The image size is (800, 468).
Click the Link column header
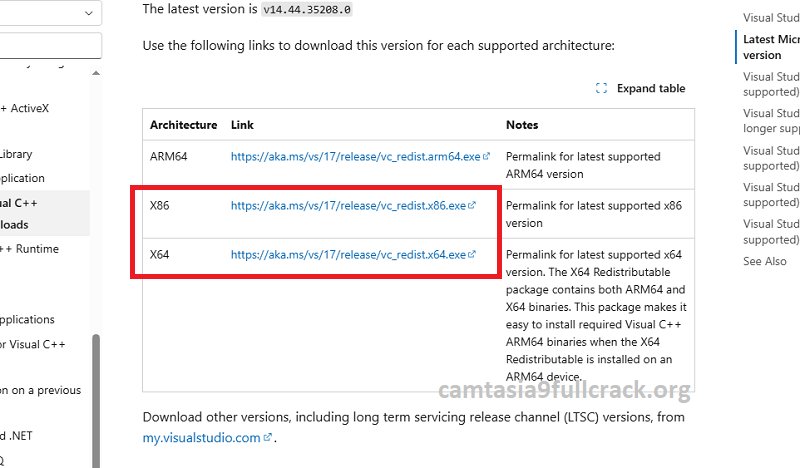[242, 125]
